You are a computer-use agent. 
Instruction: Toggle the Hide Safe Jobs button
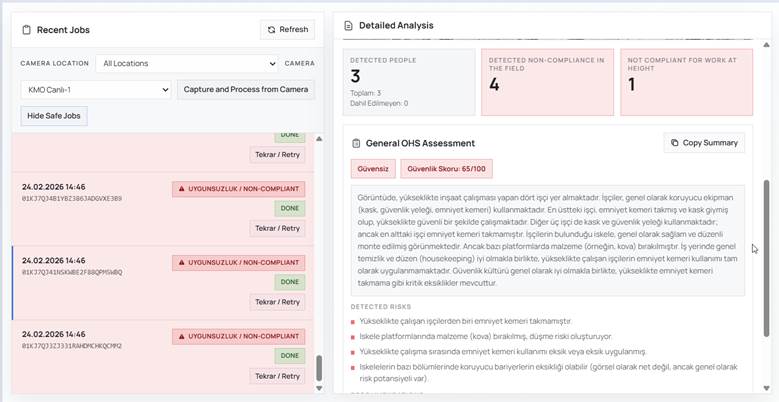[55, 116]
